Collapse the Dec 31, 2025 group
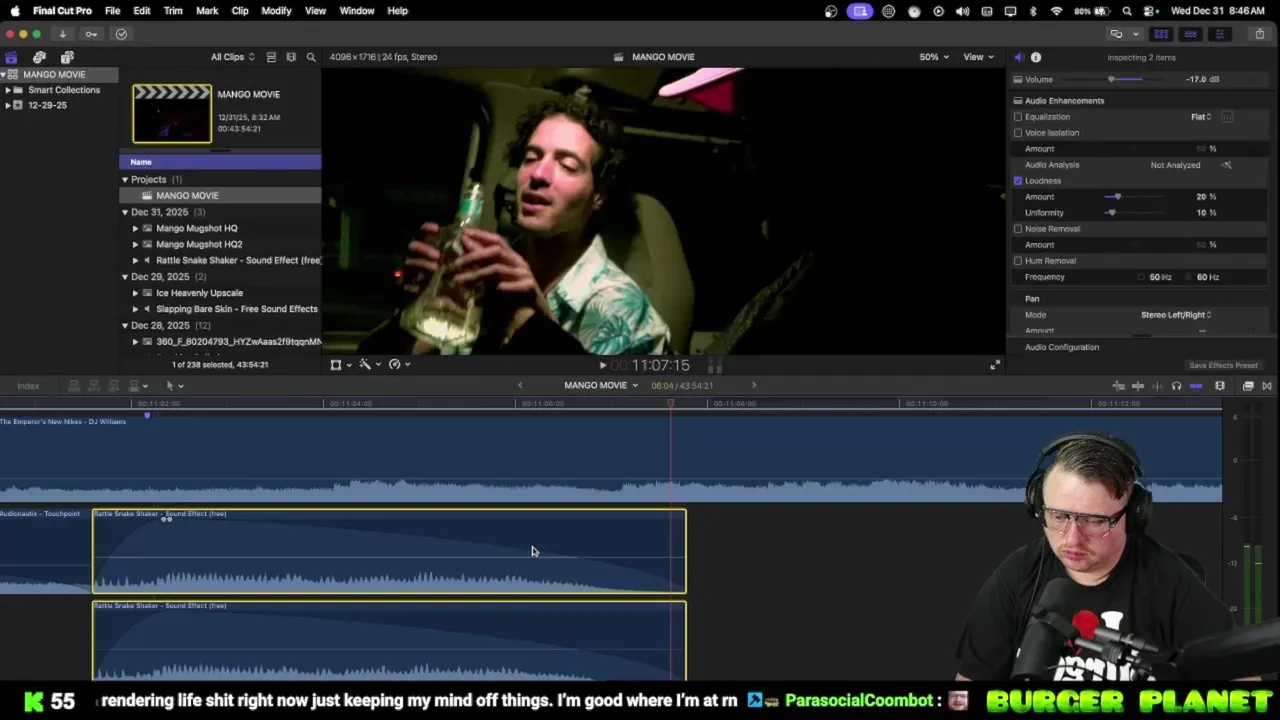This screenshot has width=1280, height=720. coord(125,212)
